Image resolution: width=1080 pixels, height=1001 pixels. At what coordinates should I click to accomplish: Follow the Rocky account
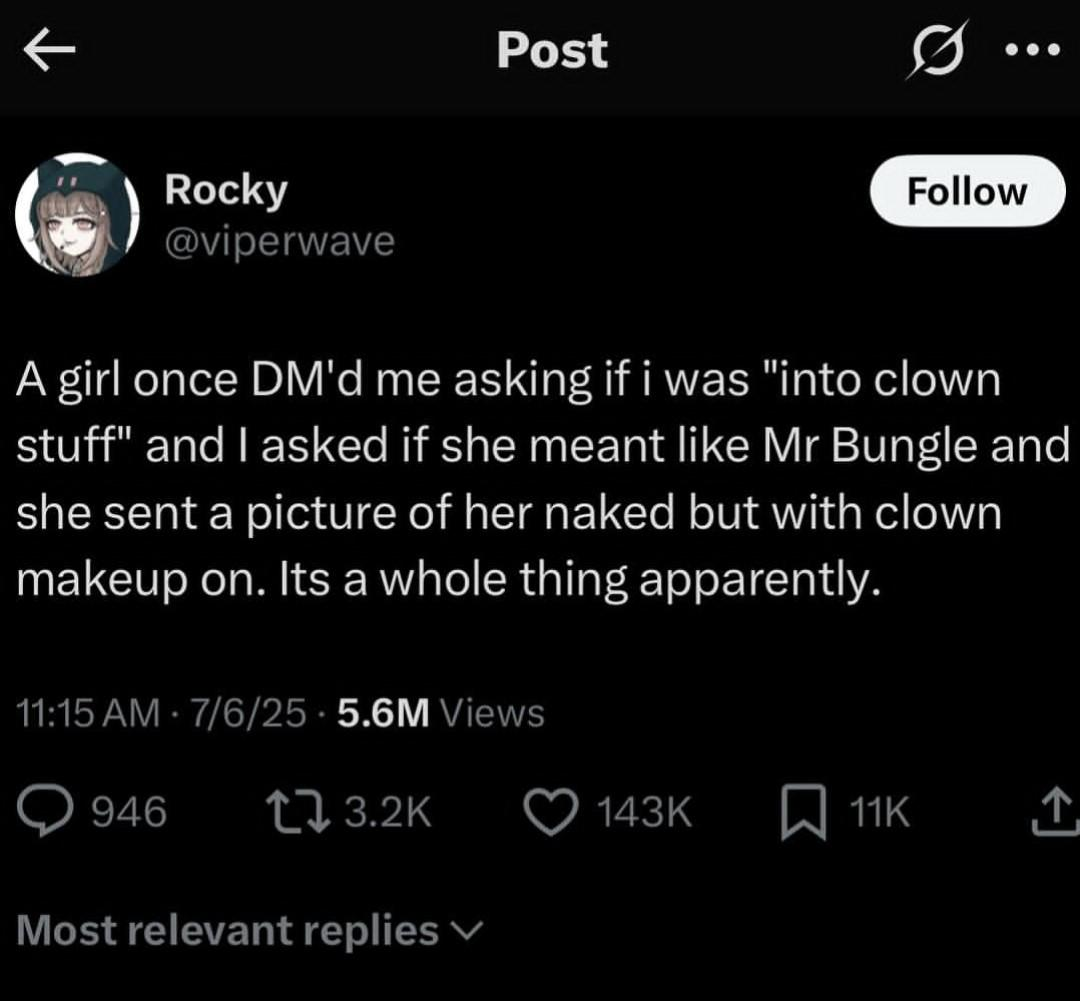point(966,191)
